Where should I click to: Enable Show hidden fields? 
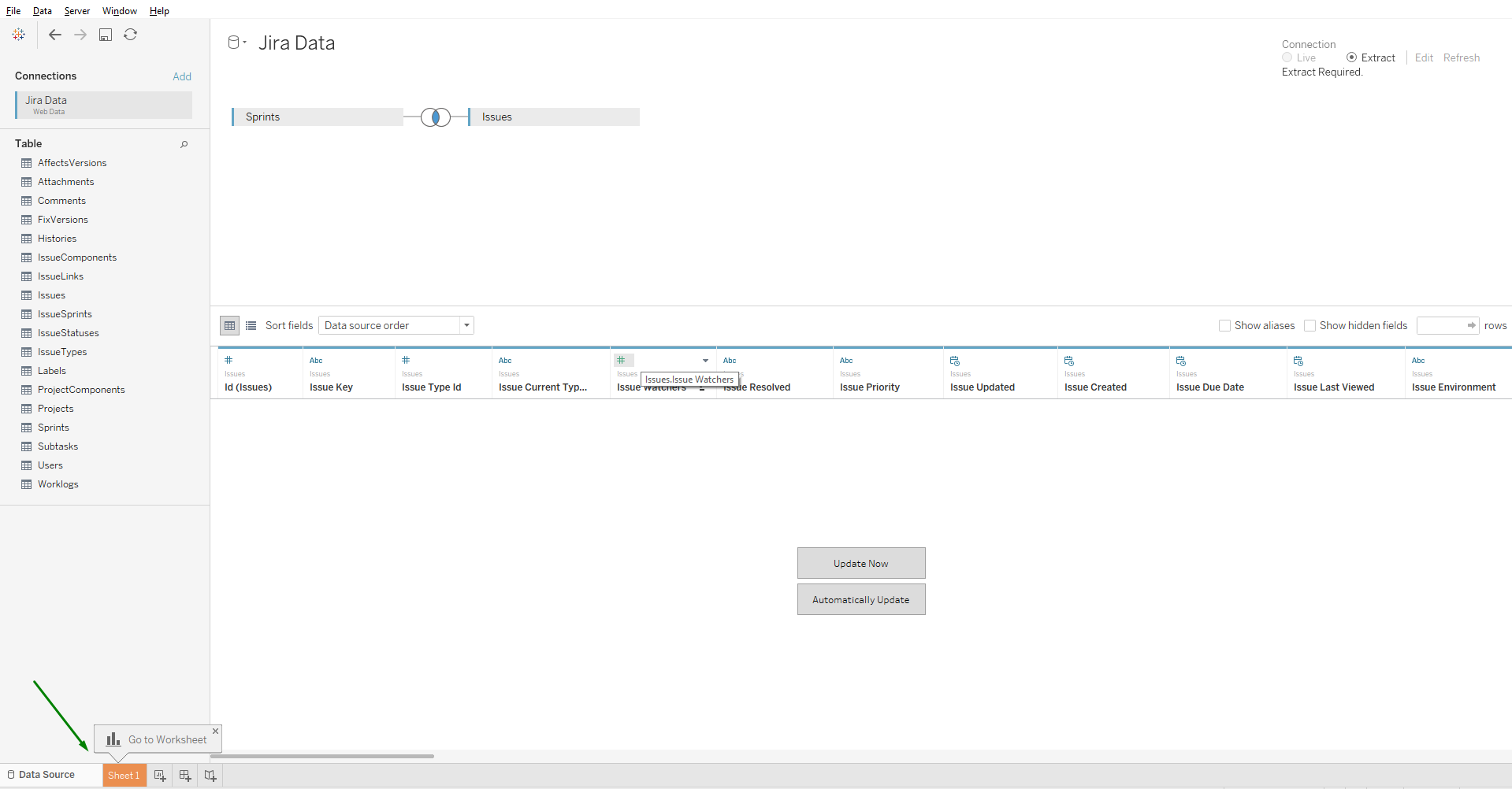coord(1310,325)
